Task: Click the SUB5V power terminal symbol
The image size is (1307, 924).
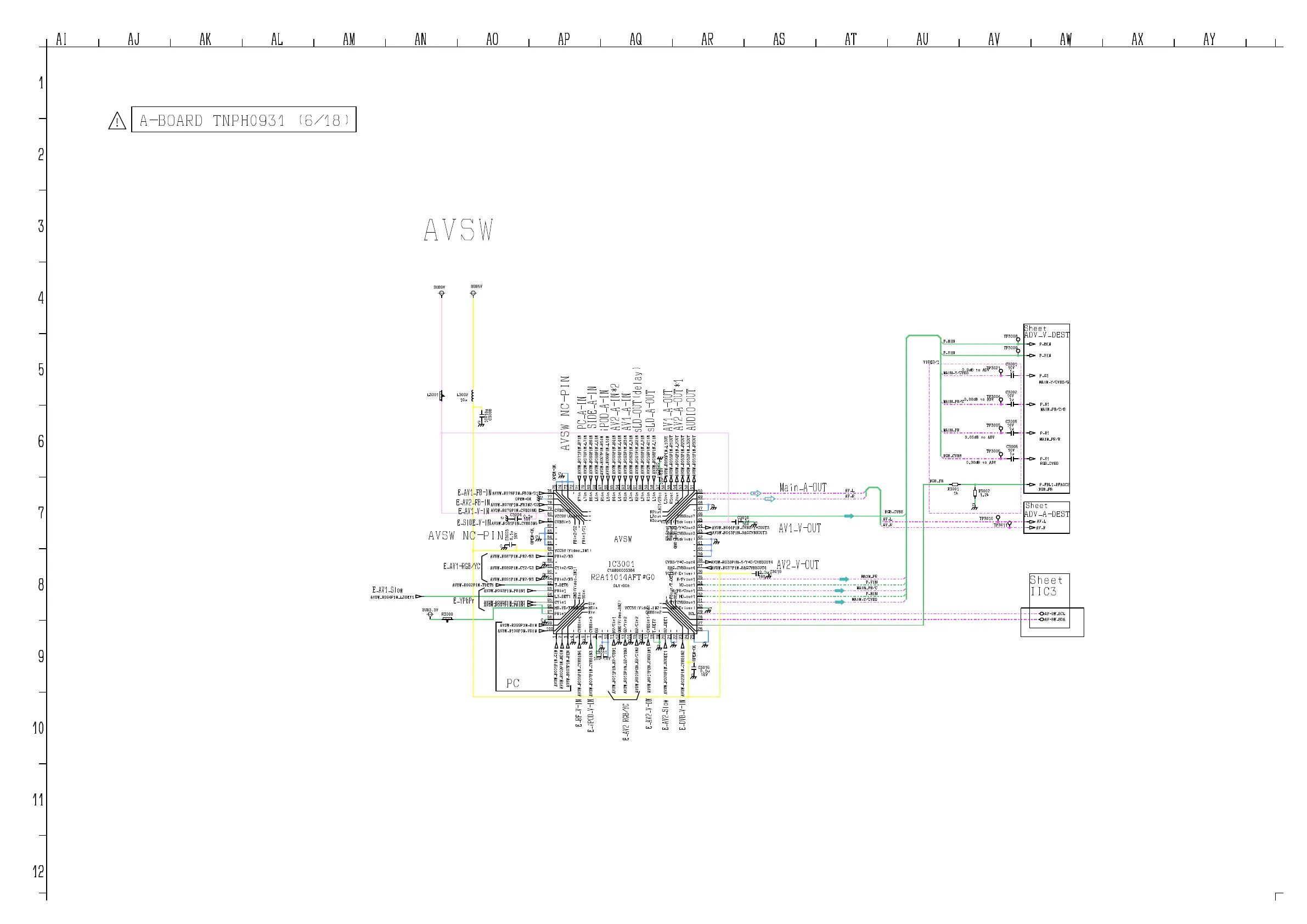Action: [x=473, y=293]
